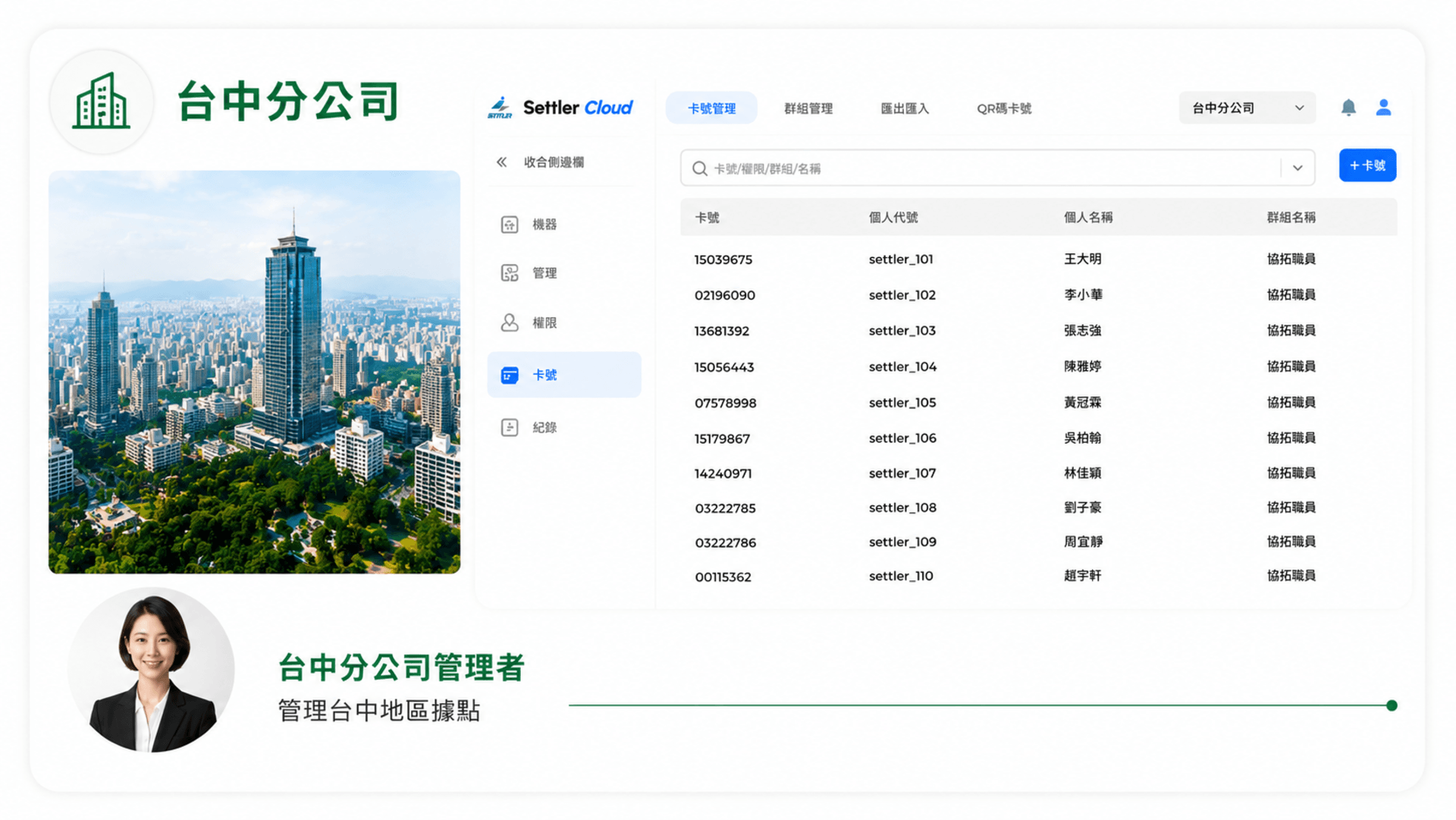Screen dimensions: 1456x820
Task: Click the 機器 machine icon in sidebar
Action: (x=510, y=225)
